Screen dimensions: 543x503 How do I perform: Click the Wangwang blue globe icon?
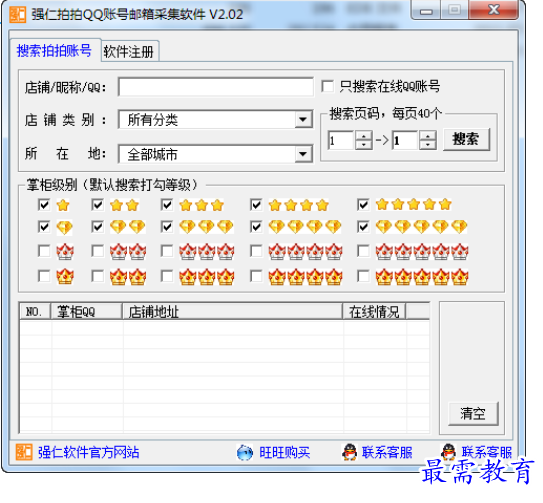click(x=245, y=452)
